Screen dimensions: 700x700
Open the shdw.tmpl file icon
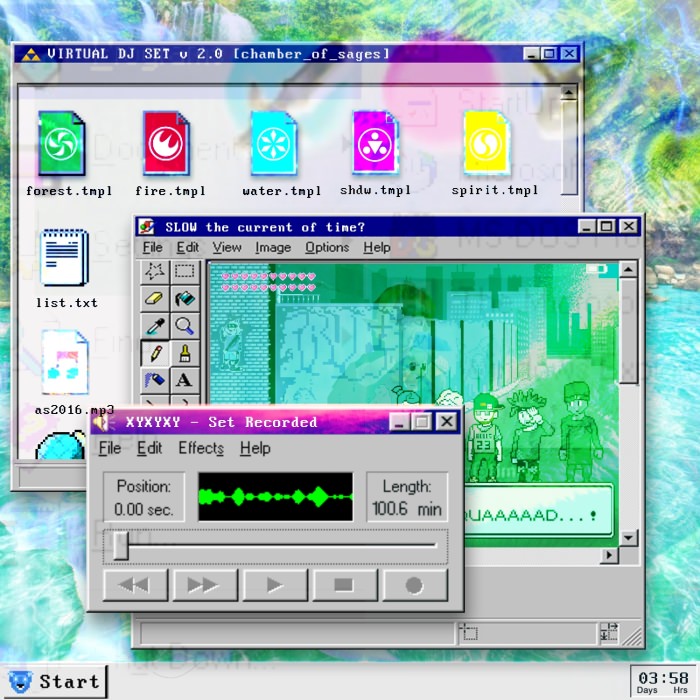(375, 142)
